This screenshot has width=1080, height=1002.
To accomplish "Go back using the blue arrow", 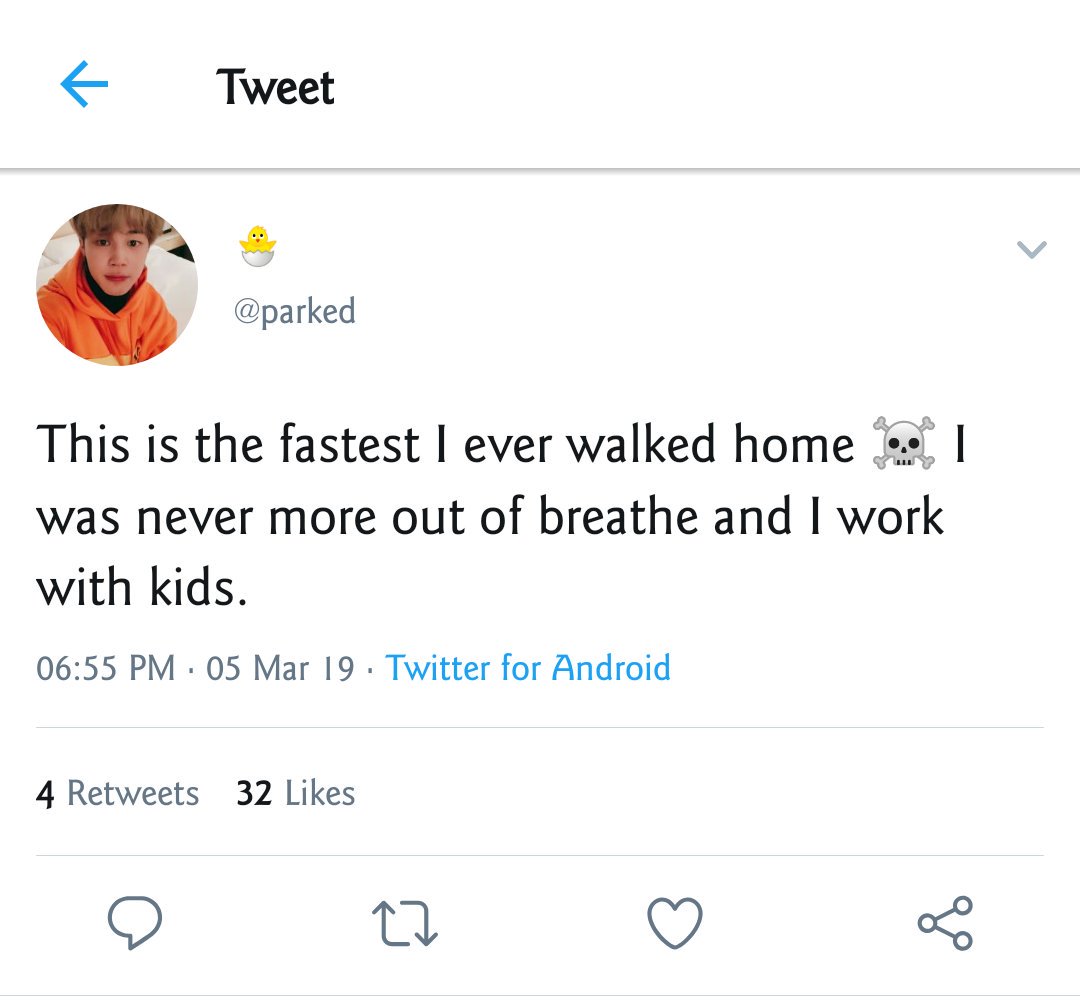I will pyautogui.click(x=84, y=84).
